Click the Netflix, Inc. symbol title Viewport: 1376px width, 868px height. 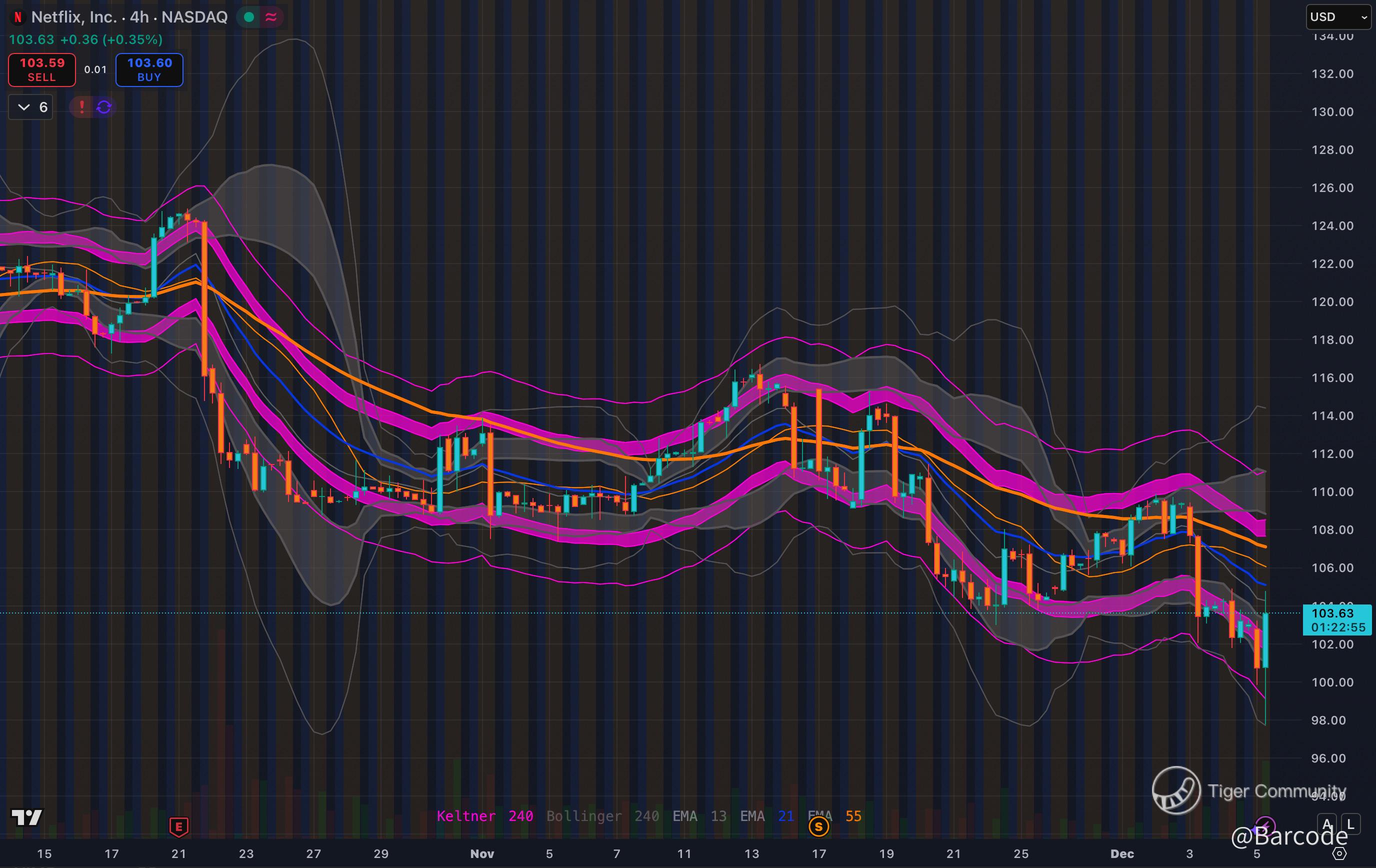pos(74,17)
